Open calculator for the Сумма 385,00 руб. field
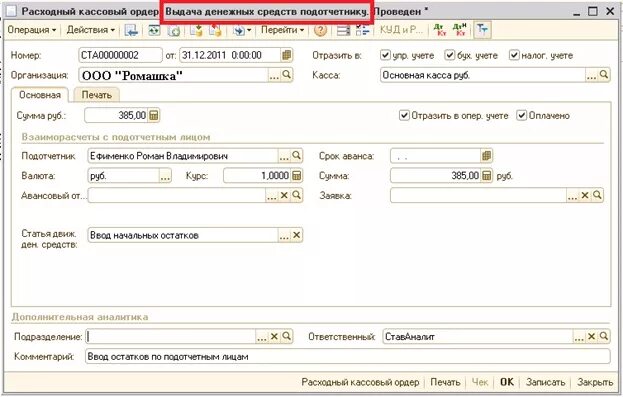 pyautogui.click(x=486, y=176)
